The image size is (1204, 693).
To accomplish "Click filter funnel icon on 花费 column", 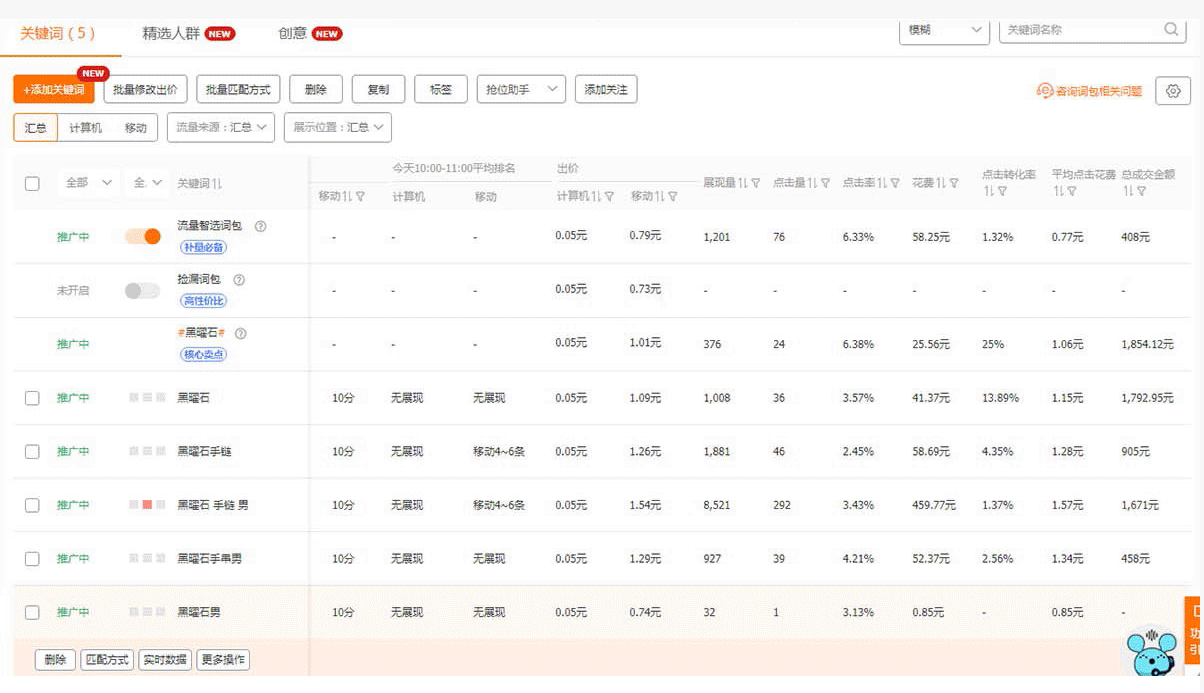I will [x=954, y=183].
